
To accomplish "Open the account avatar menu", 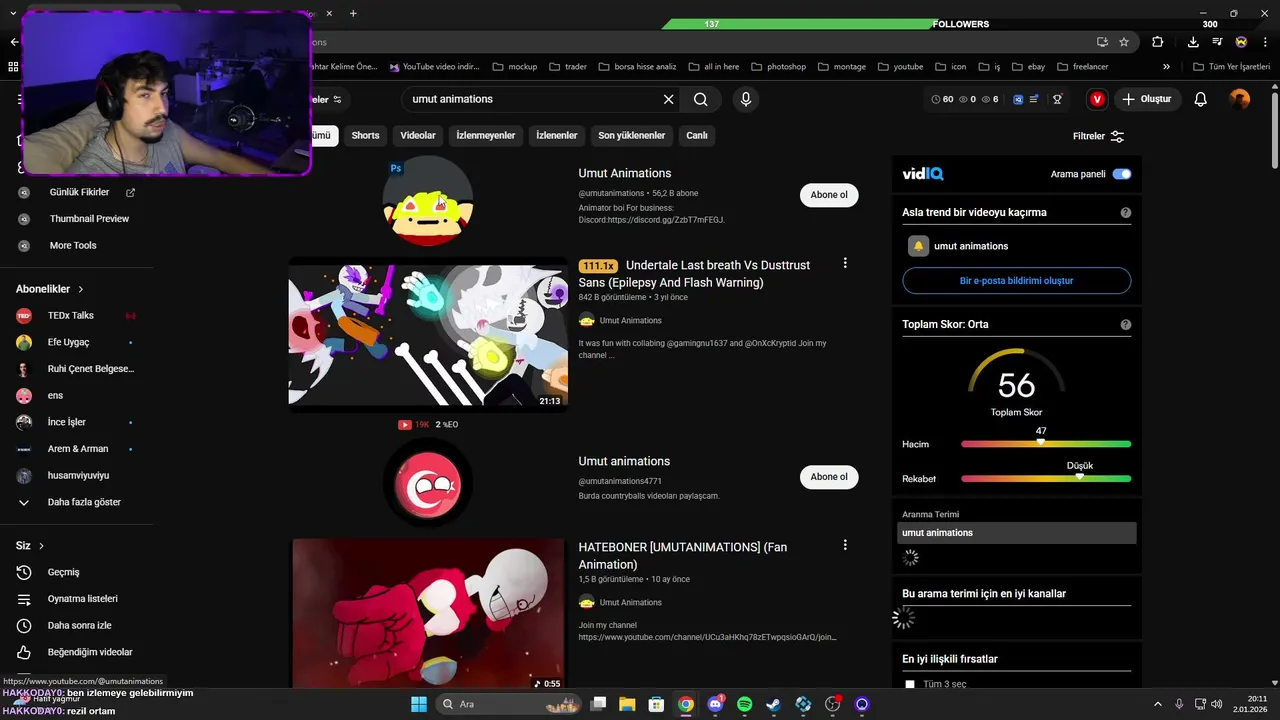I will 1240,99.
